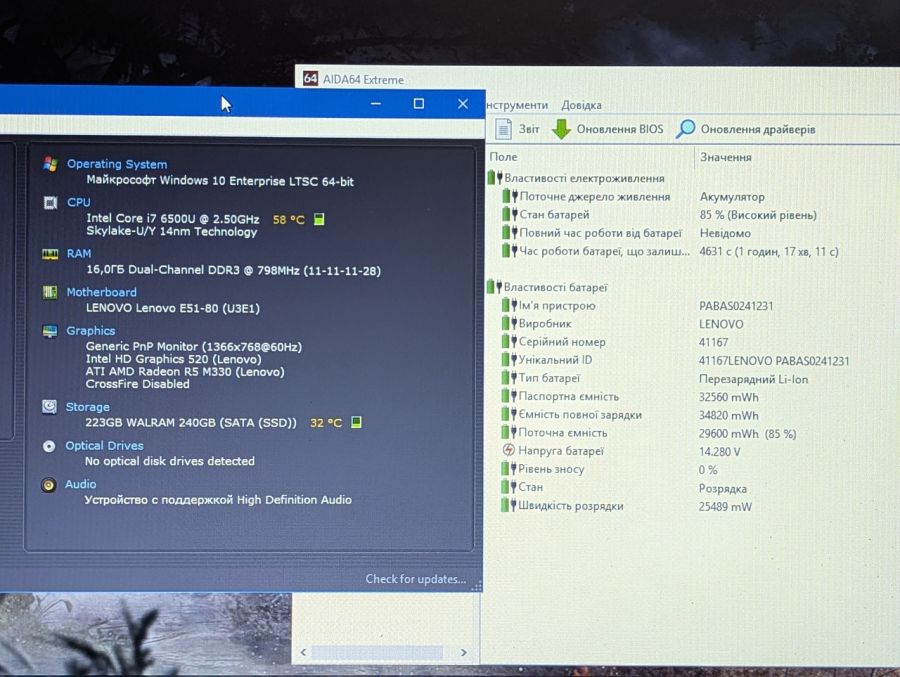Click the horizontal scrollbar thumb in AIDA64

(x=377, y=652)
